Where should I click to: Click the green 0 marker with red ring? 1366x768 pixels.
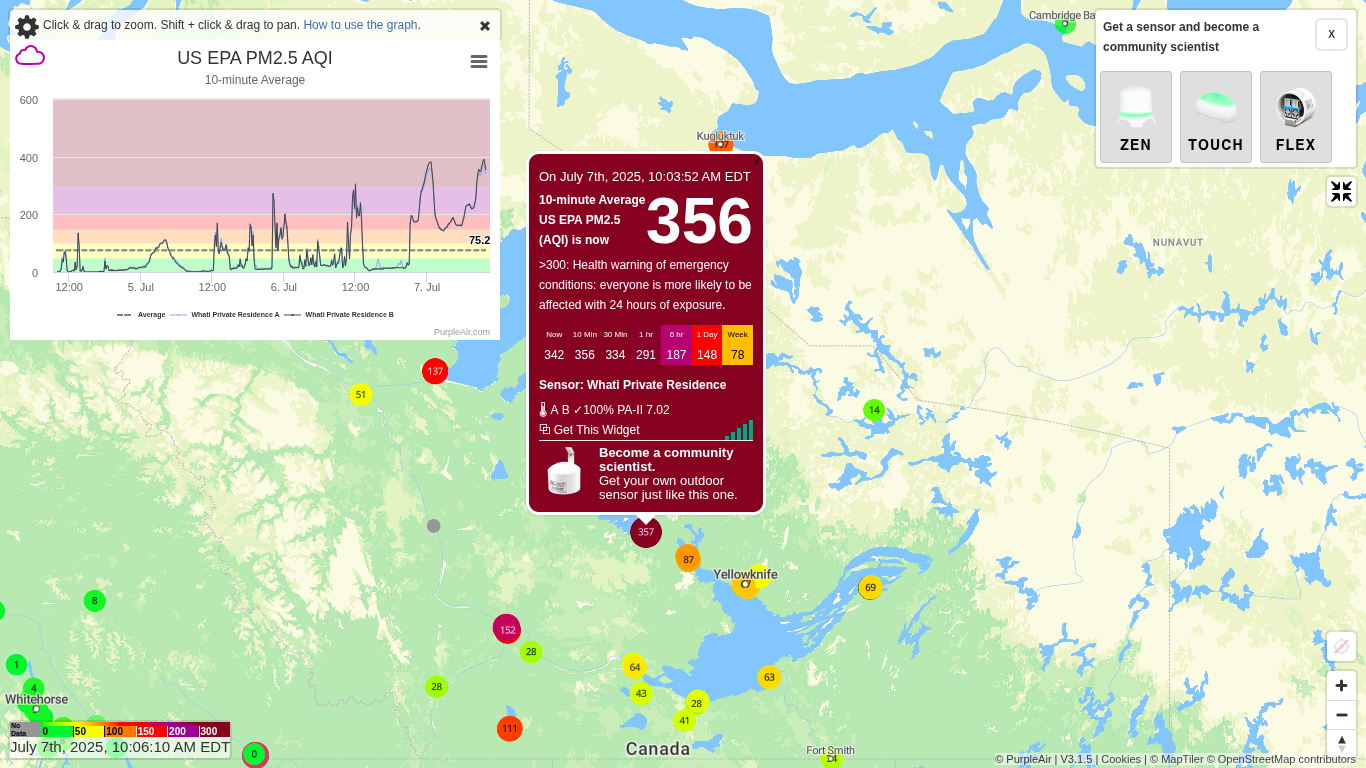click(x=255, y=754)
